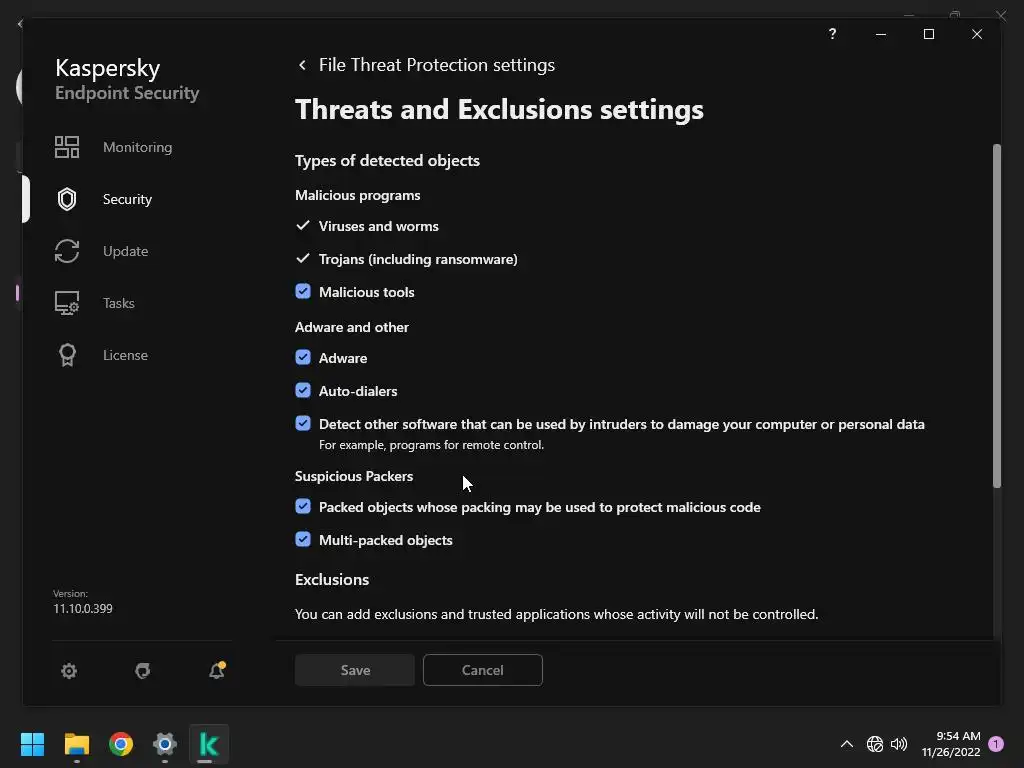Open notification count badge in tray
The image size is (1024, 768).
tap(996, 744)
